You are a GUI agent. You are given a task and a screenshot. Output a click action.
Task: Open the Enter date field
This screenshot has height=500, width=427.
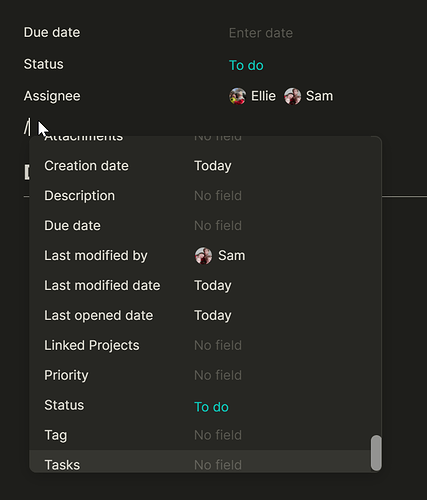point(261,33)
